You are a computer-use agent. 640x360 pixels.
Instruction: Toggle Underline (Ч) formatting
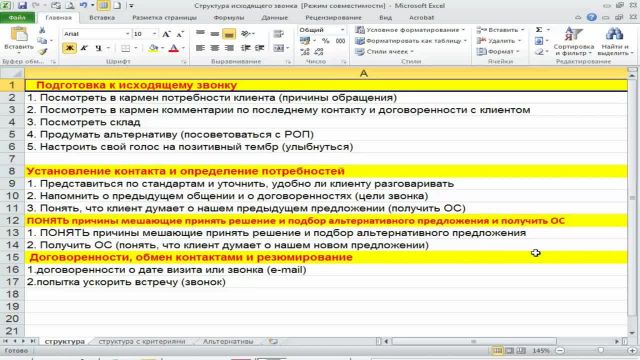click(x=98, y=48)
